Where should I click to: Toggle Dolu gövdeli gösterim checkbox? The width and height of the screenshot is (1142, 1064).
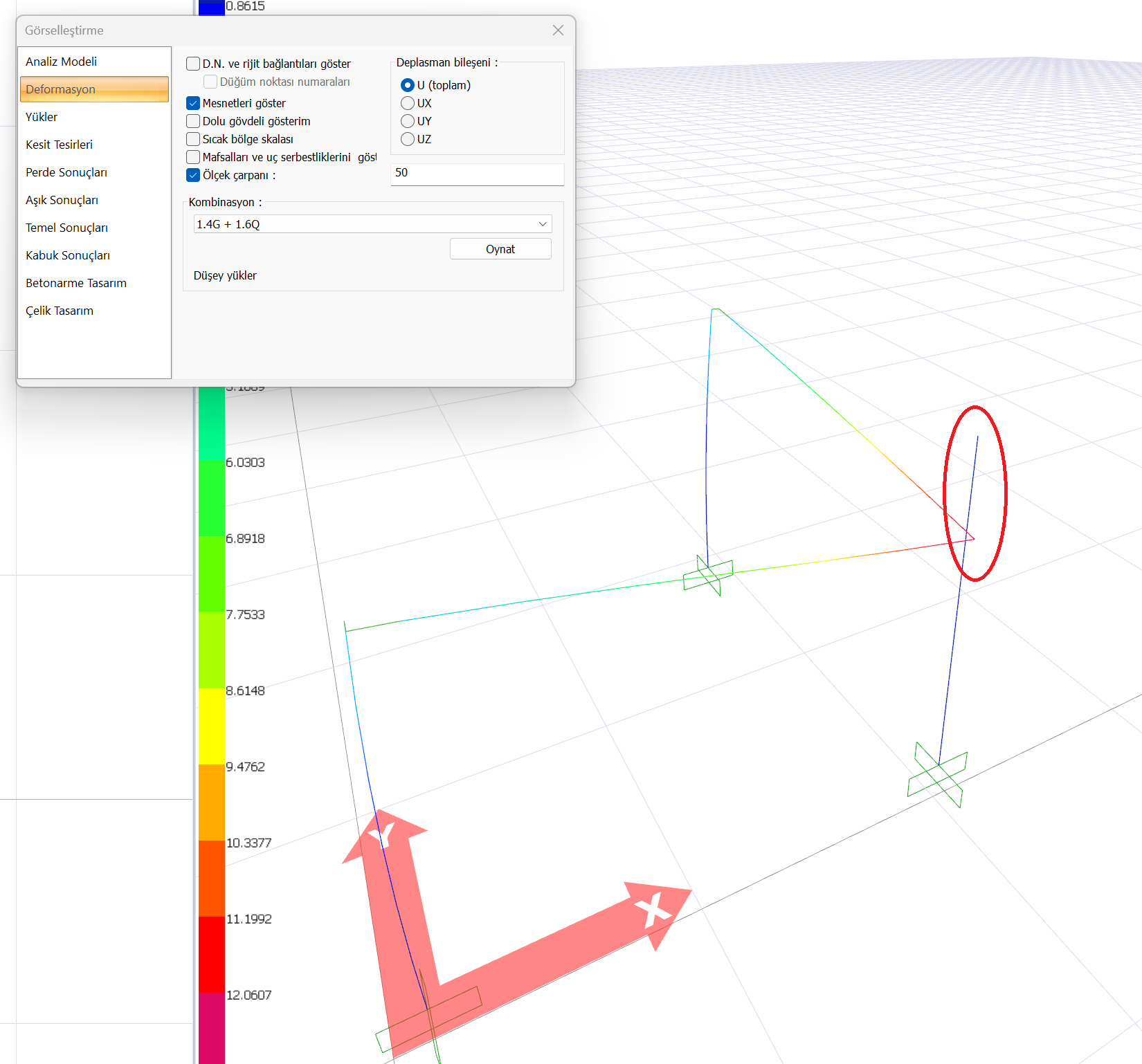tap(194, 121)
